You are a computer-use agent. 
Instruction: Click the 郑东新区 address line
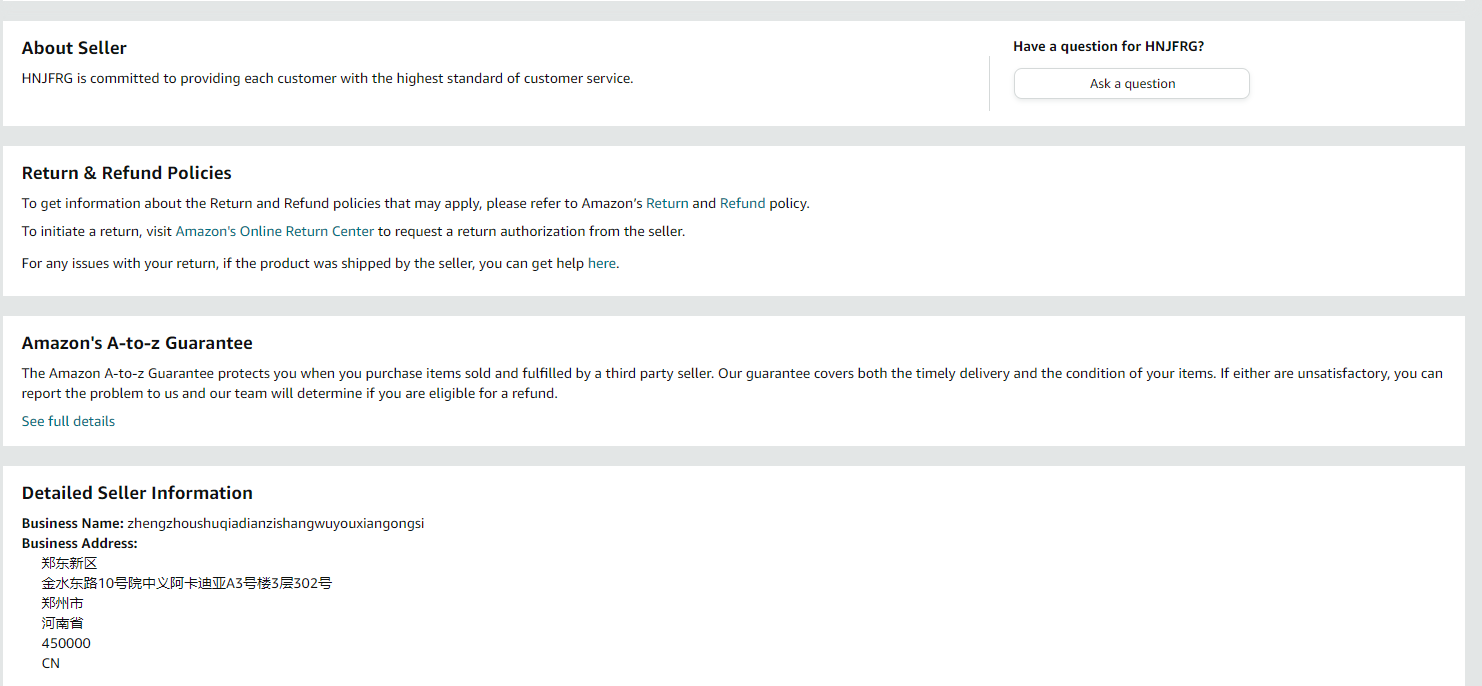pos(69,563)
